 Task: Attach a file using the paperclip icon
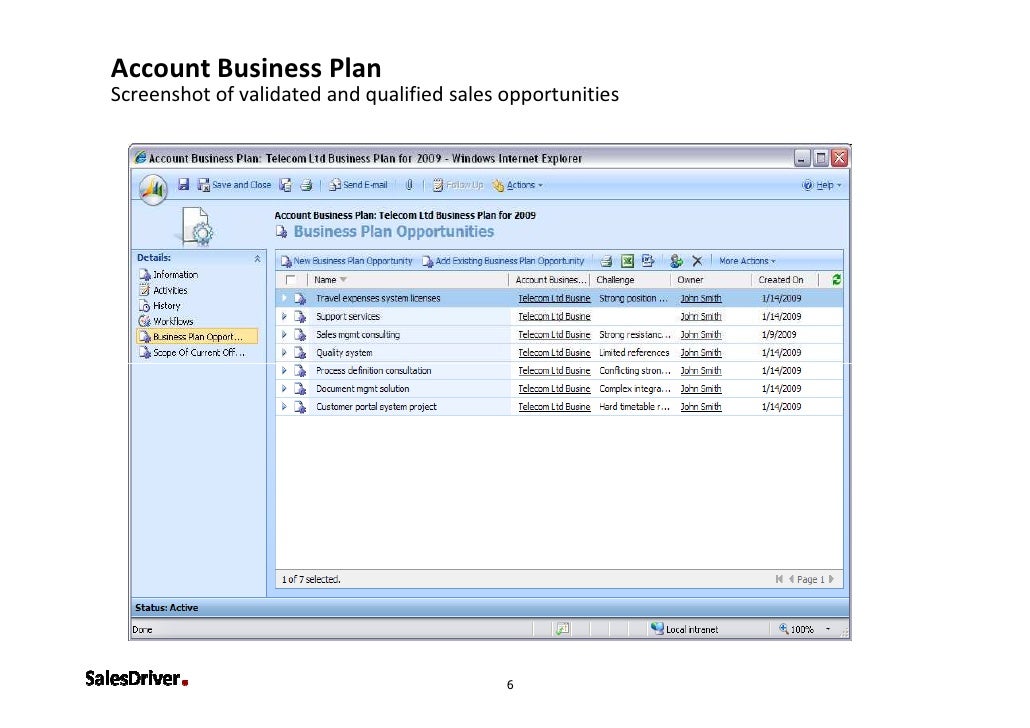point(409,185)
